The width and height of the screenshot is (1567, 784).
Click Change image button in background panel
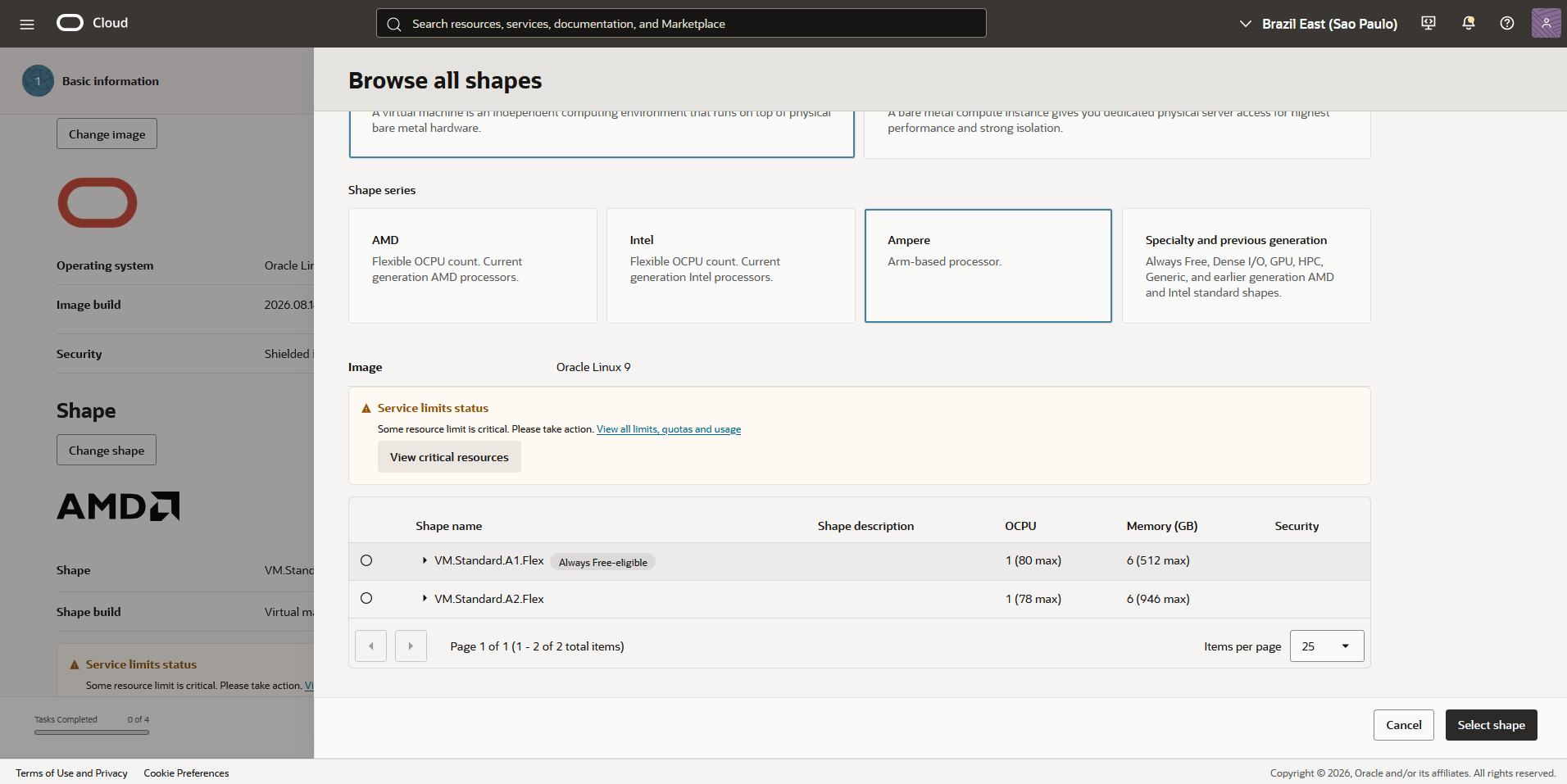coord(107,134)
